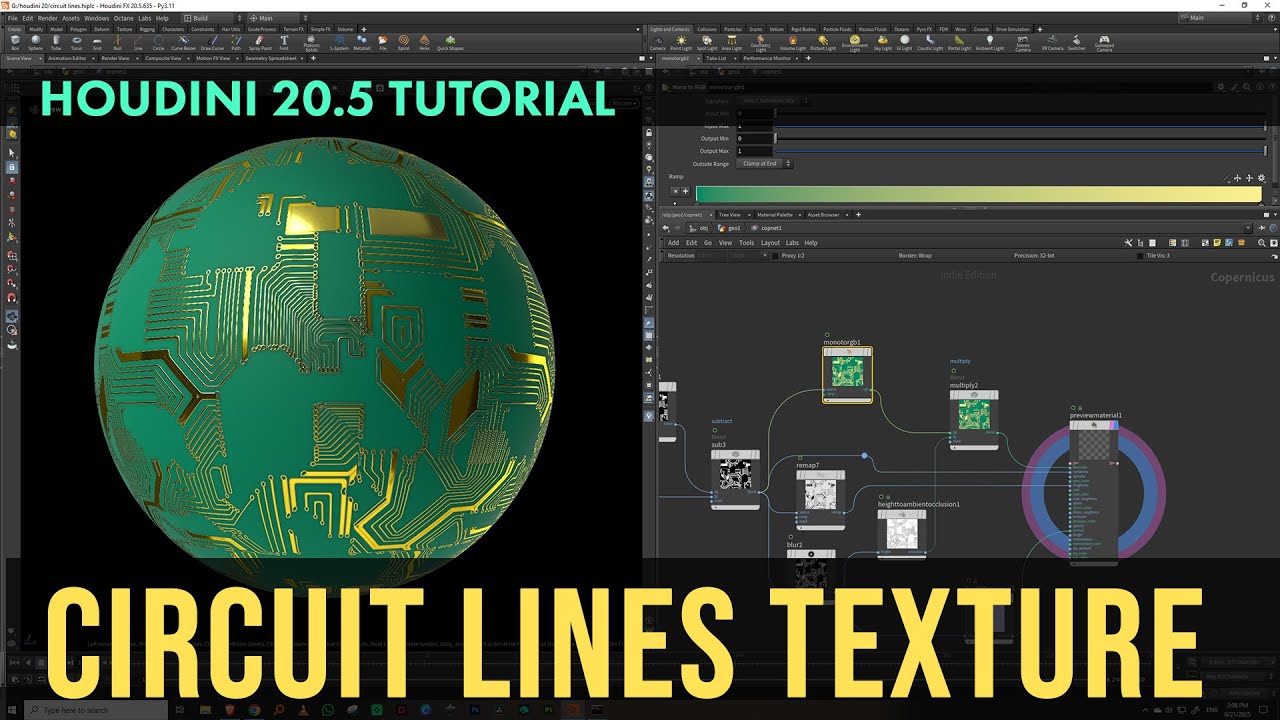Screen dimensions: 1280x720
Task: Open network editor Layout menu
Action: pos(770,242)
